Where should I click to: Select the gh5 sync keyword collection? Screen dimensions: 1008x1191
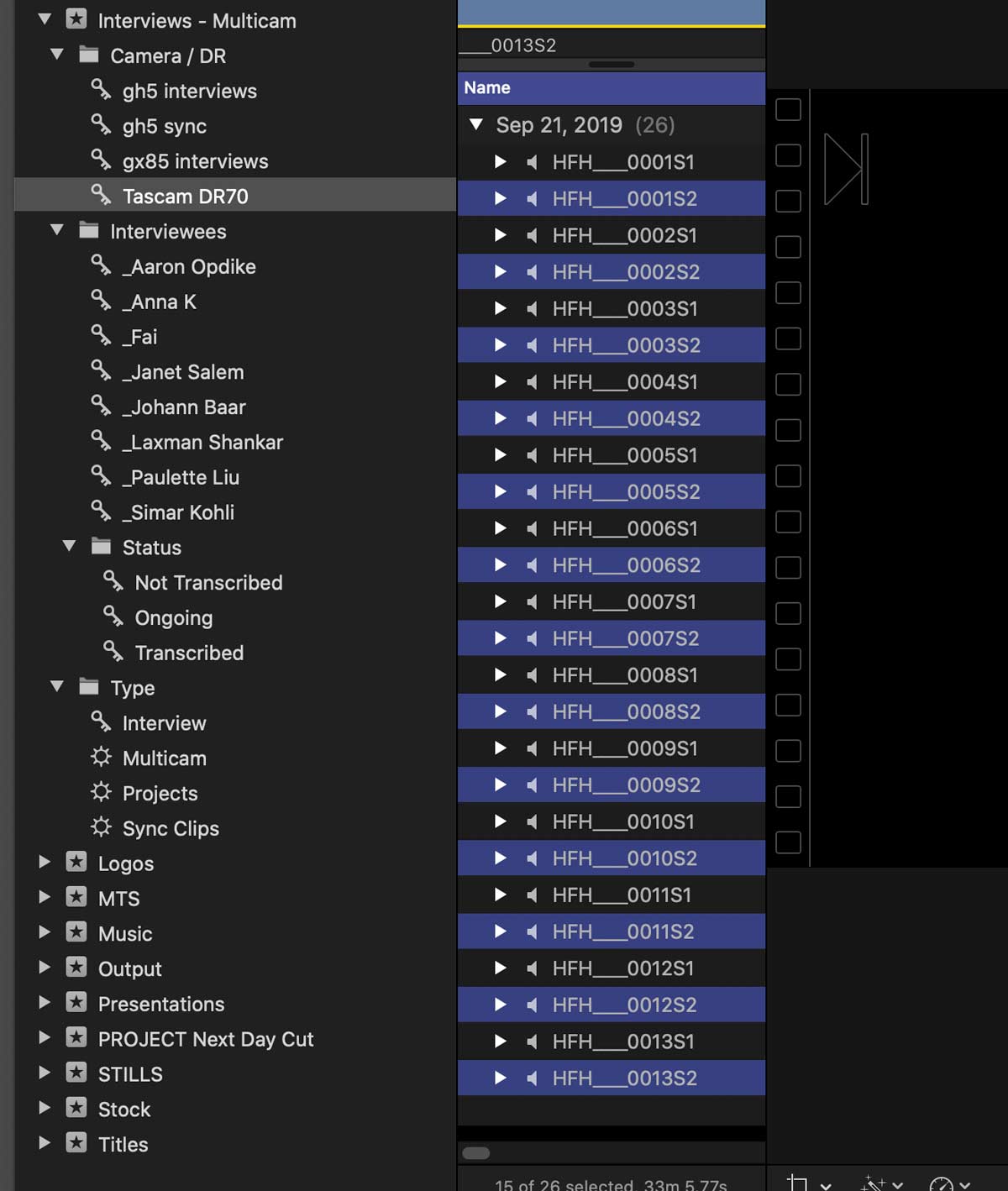pyautogui.click(x=165, y=126)
